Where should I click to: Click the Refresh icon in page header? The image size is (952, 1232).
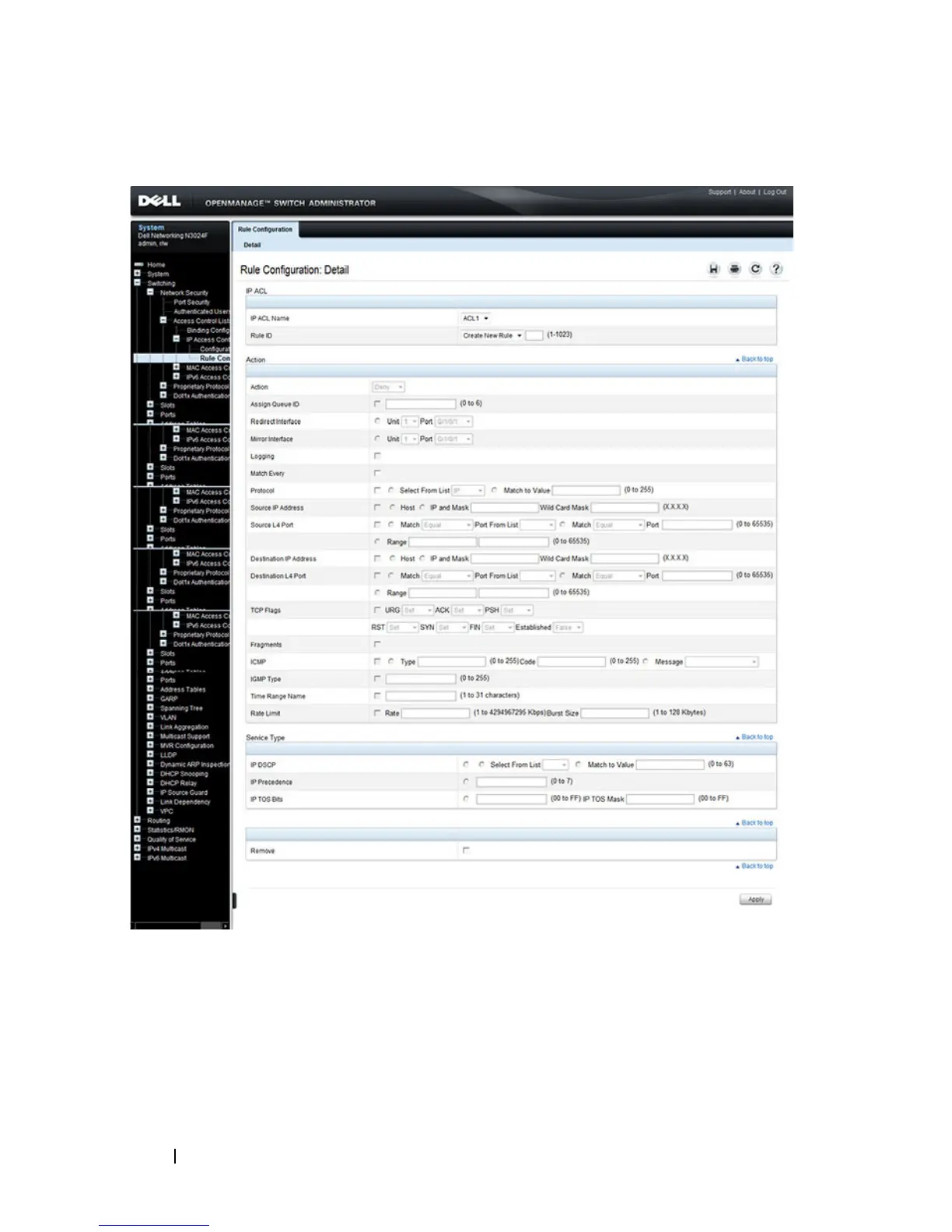pyautogui.click(x=755, y=269)
